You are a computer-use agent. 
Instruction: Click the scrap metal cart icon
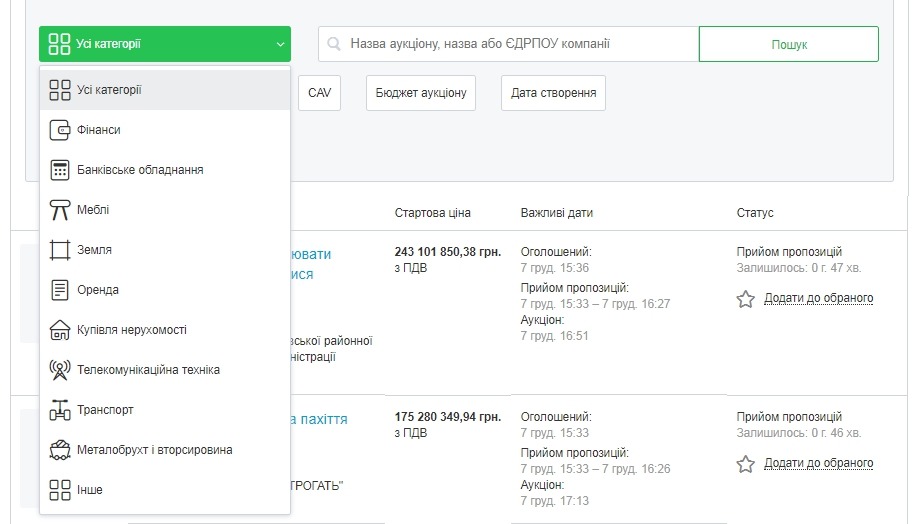(60, 450)
